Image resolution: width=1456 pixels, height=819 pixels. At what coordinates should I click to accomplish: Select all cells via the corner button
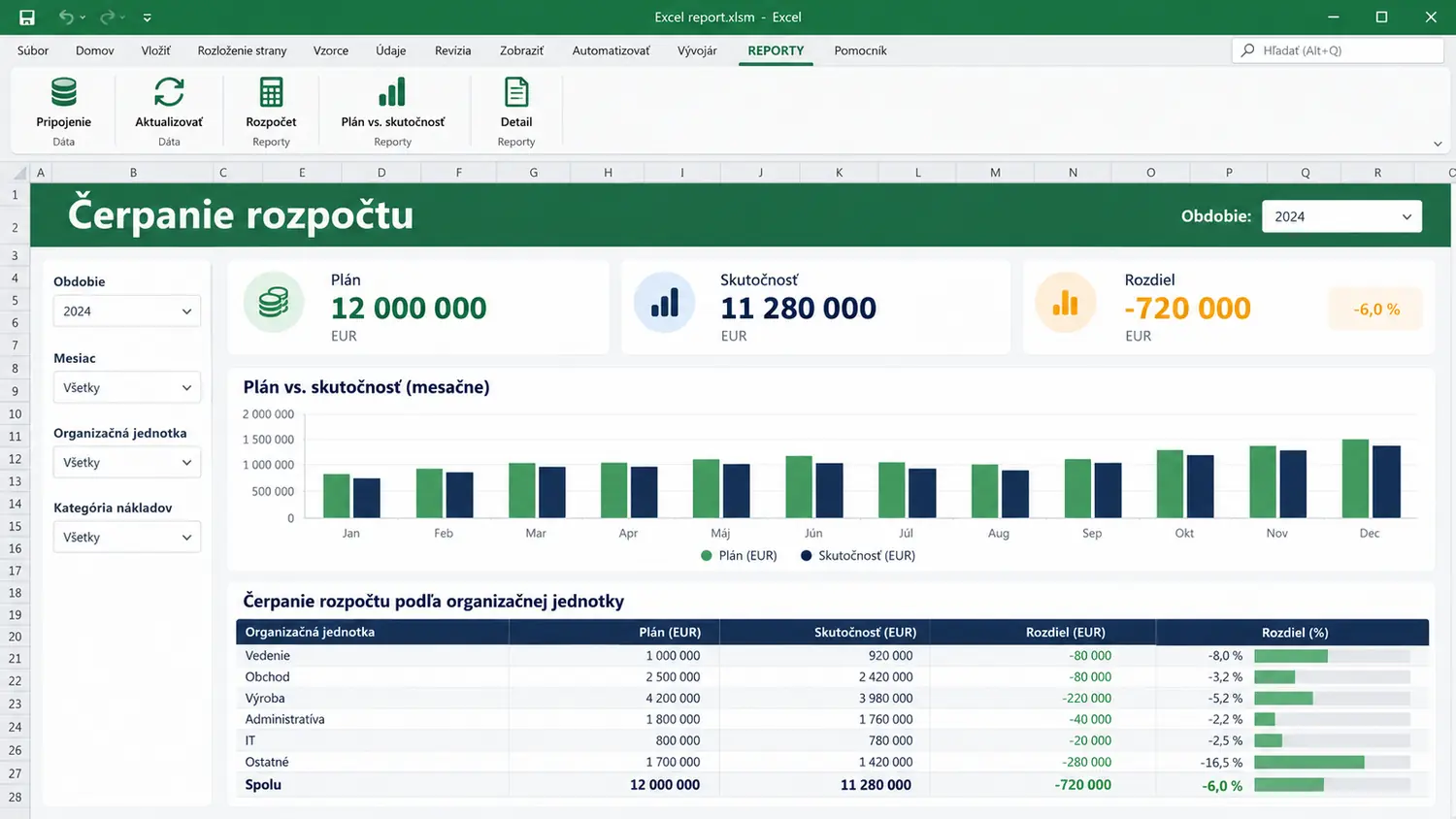pyautogui.click(x=18, y=173)
